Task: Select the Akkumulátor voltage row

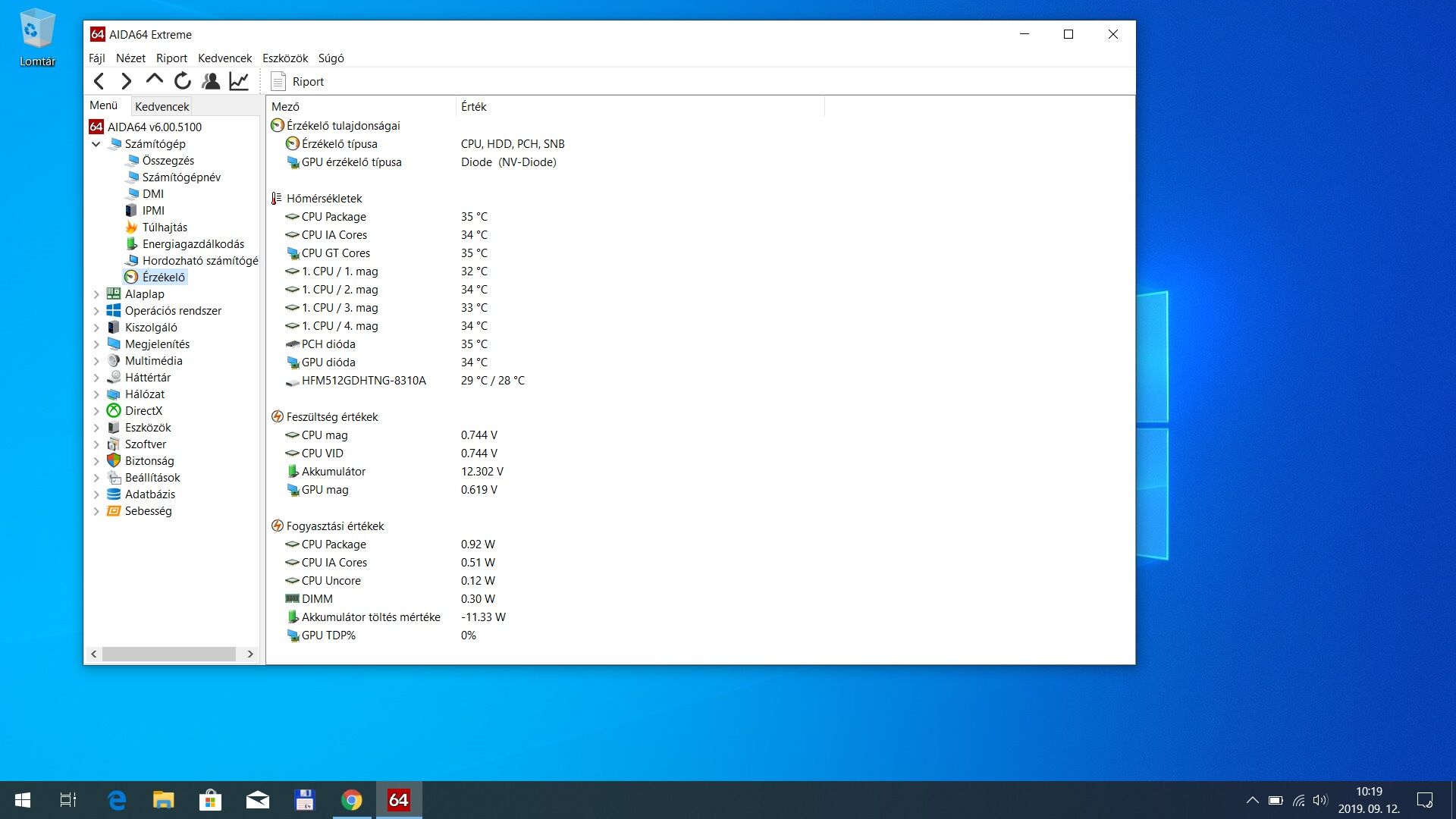Action: click(334, 472)
